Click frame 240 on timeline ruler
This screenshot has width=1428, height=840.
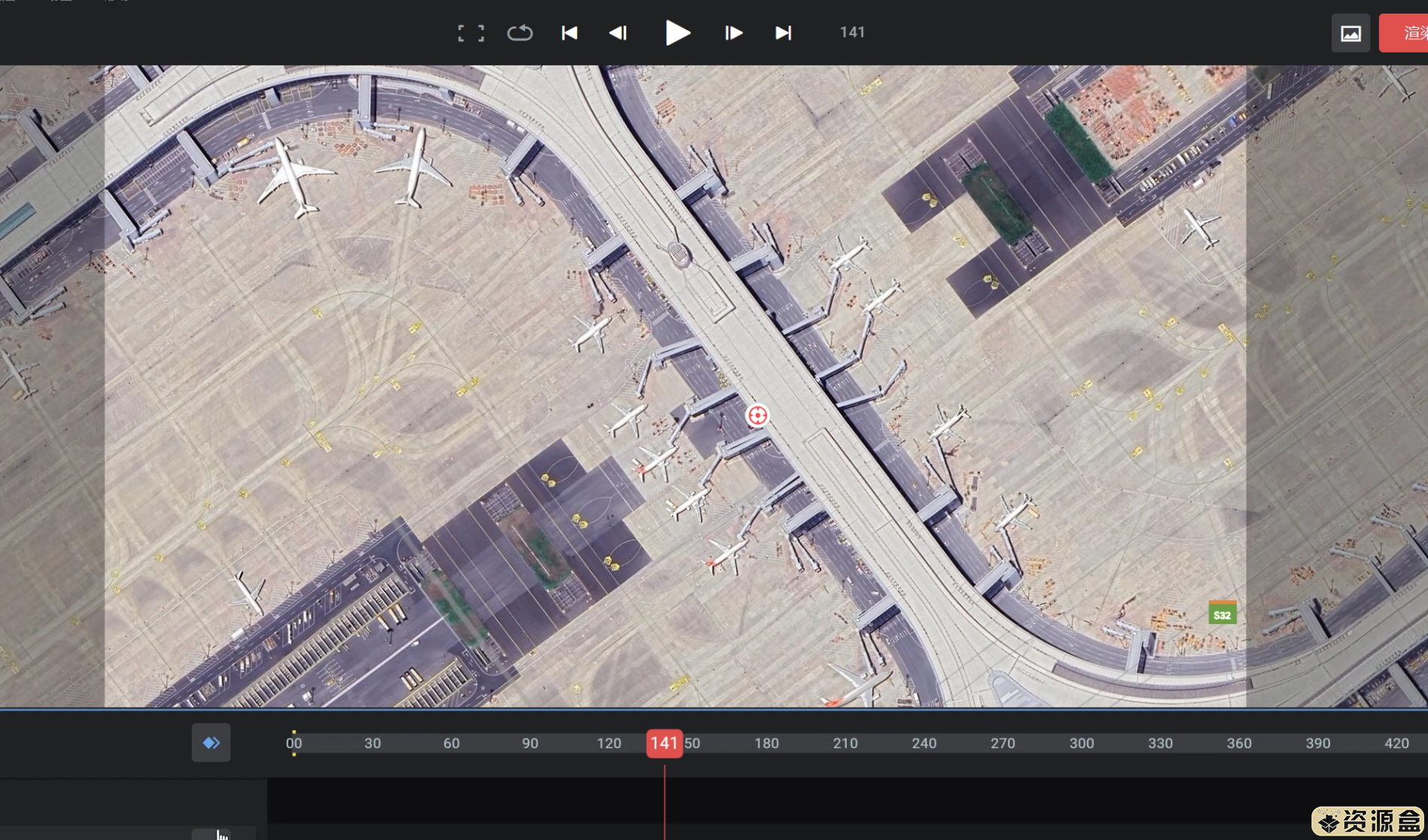924,743
